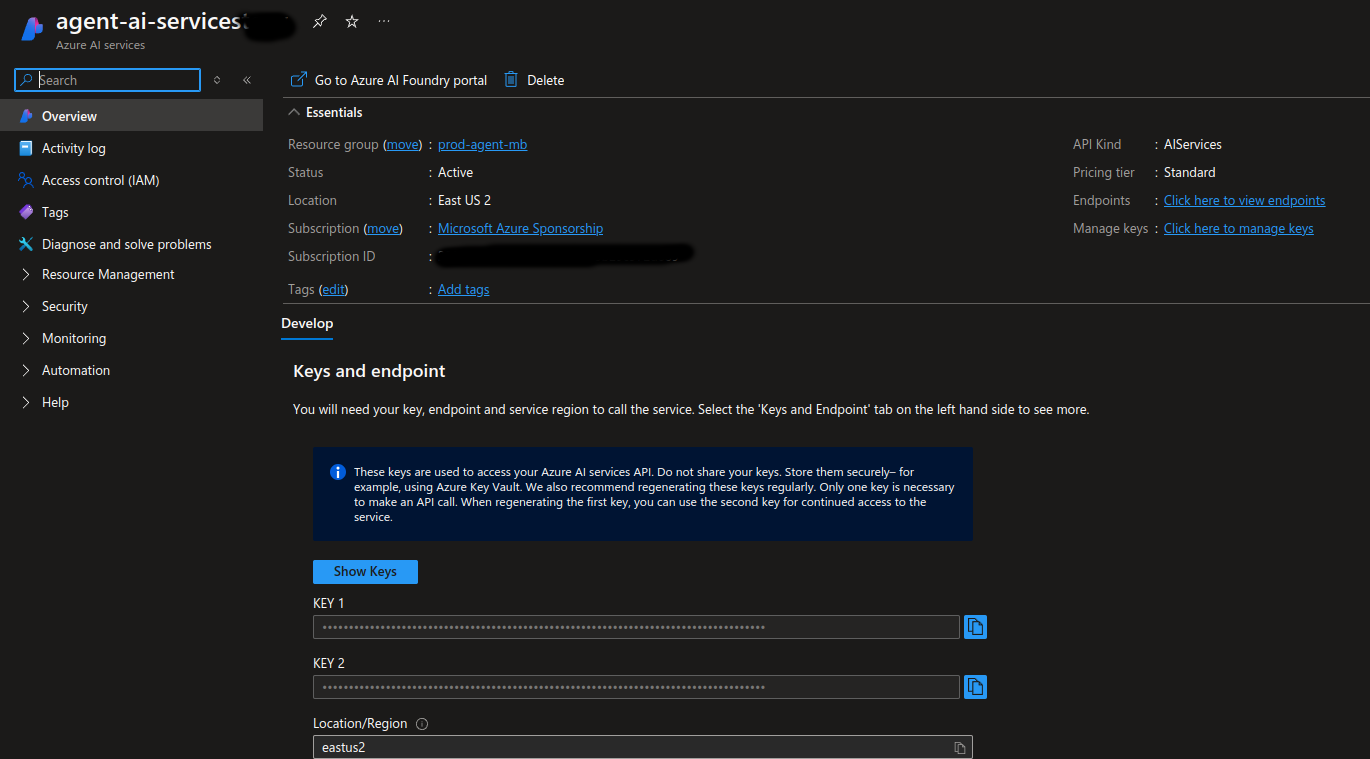Collapse the Essentials section
Screen dimensions: 1370x759
coord(294,112)
